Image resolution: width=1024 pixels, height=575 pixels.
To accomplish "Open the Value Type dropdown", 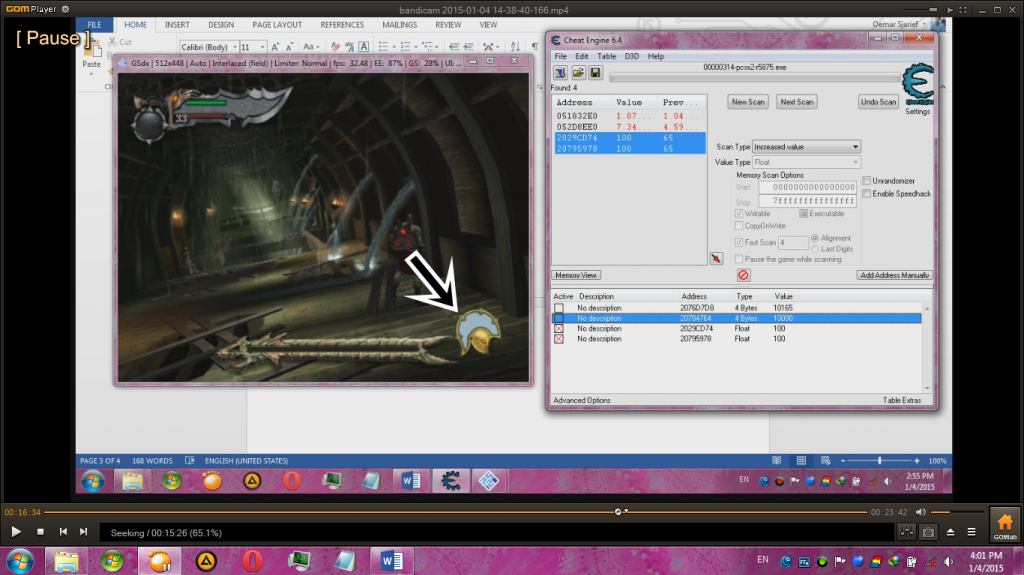I will pos(807,162).
